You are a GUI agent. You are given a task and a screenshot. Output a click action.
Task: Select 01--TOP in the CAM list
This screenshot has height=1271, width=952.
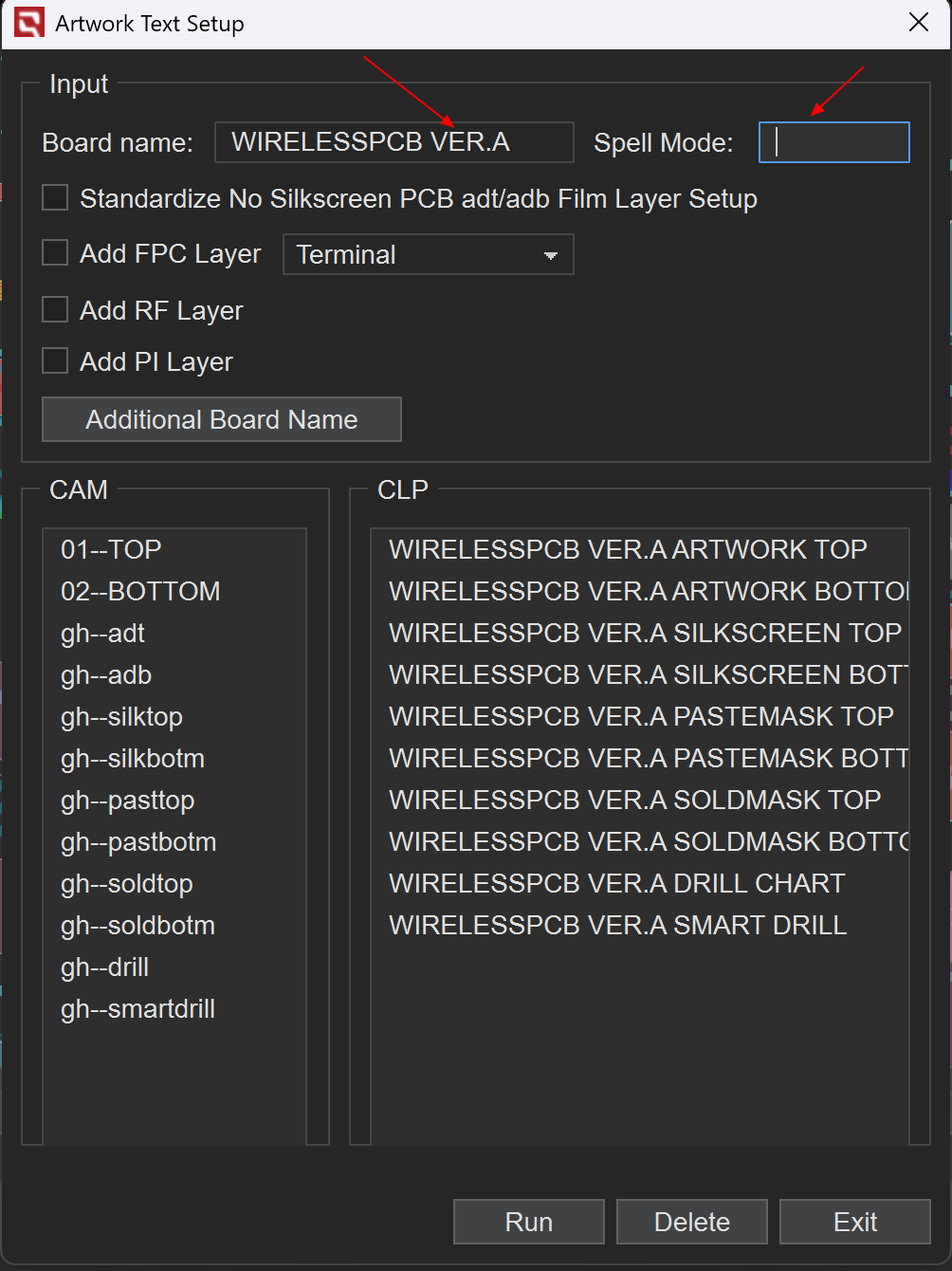click(111, 549)
